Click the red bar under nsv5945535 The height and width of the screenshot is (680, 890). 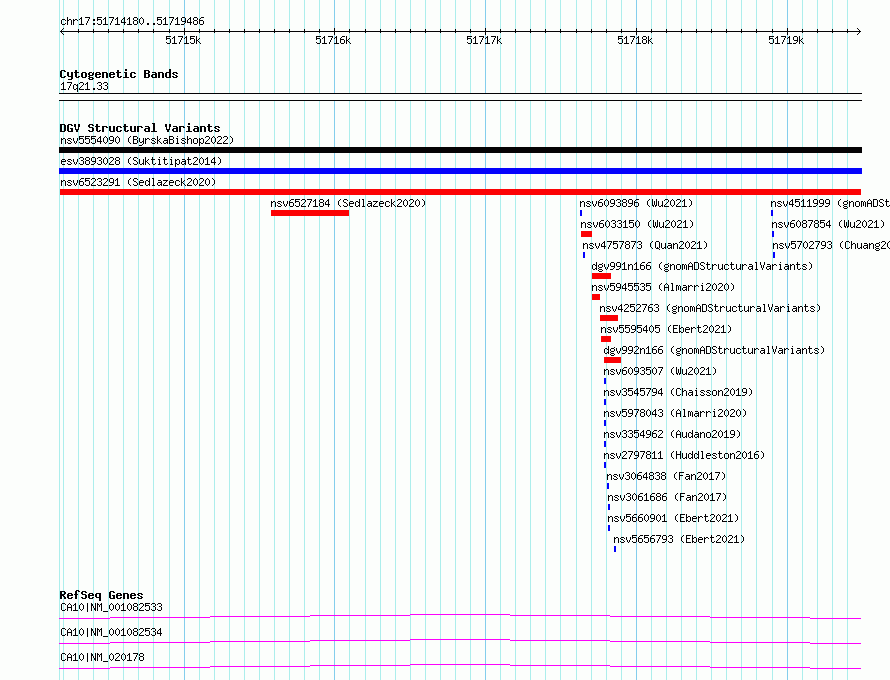pyautogui.click(x=596, y=297)
